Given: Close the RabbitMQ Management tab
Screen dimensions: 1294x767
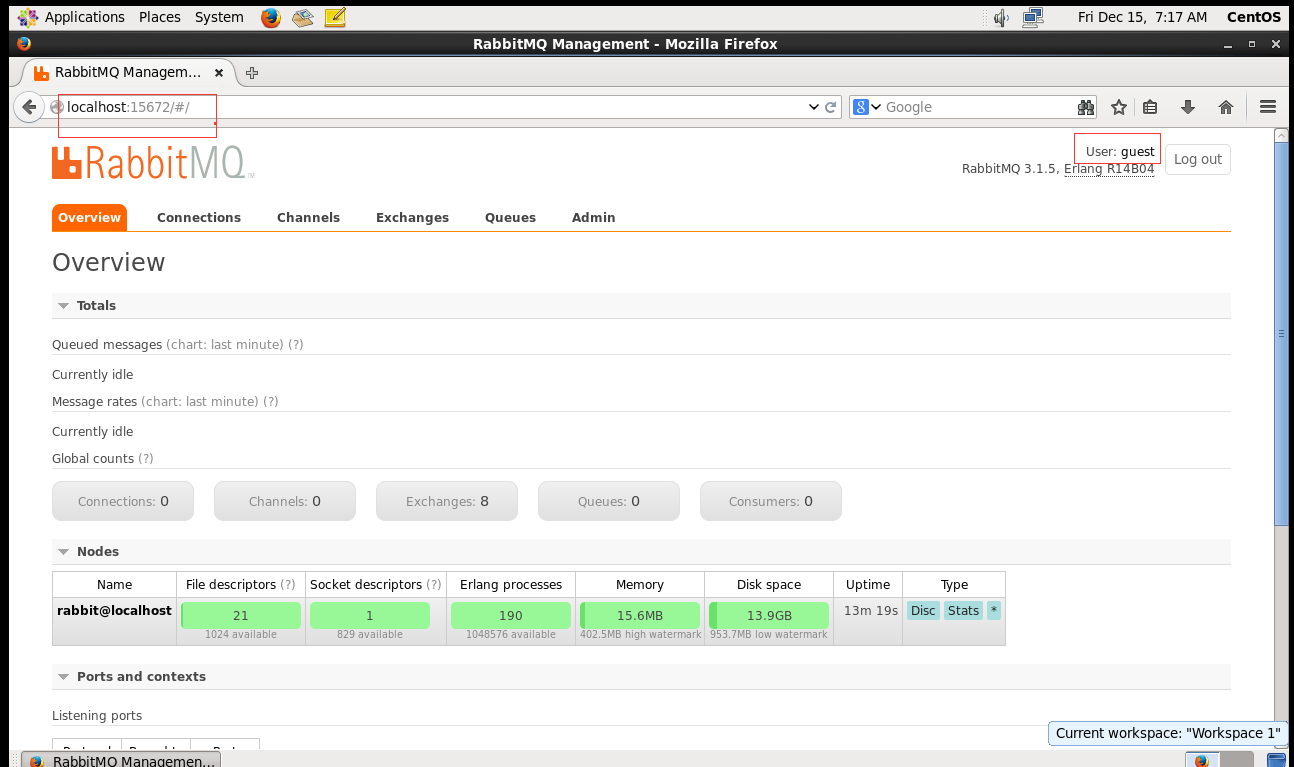Looking at the screenshot, I should click(x=219, y=73).
